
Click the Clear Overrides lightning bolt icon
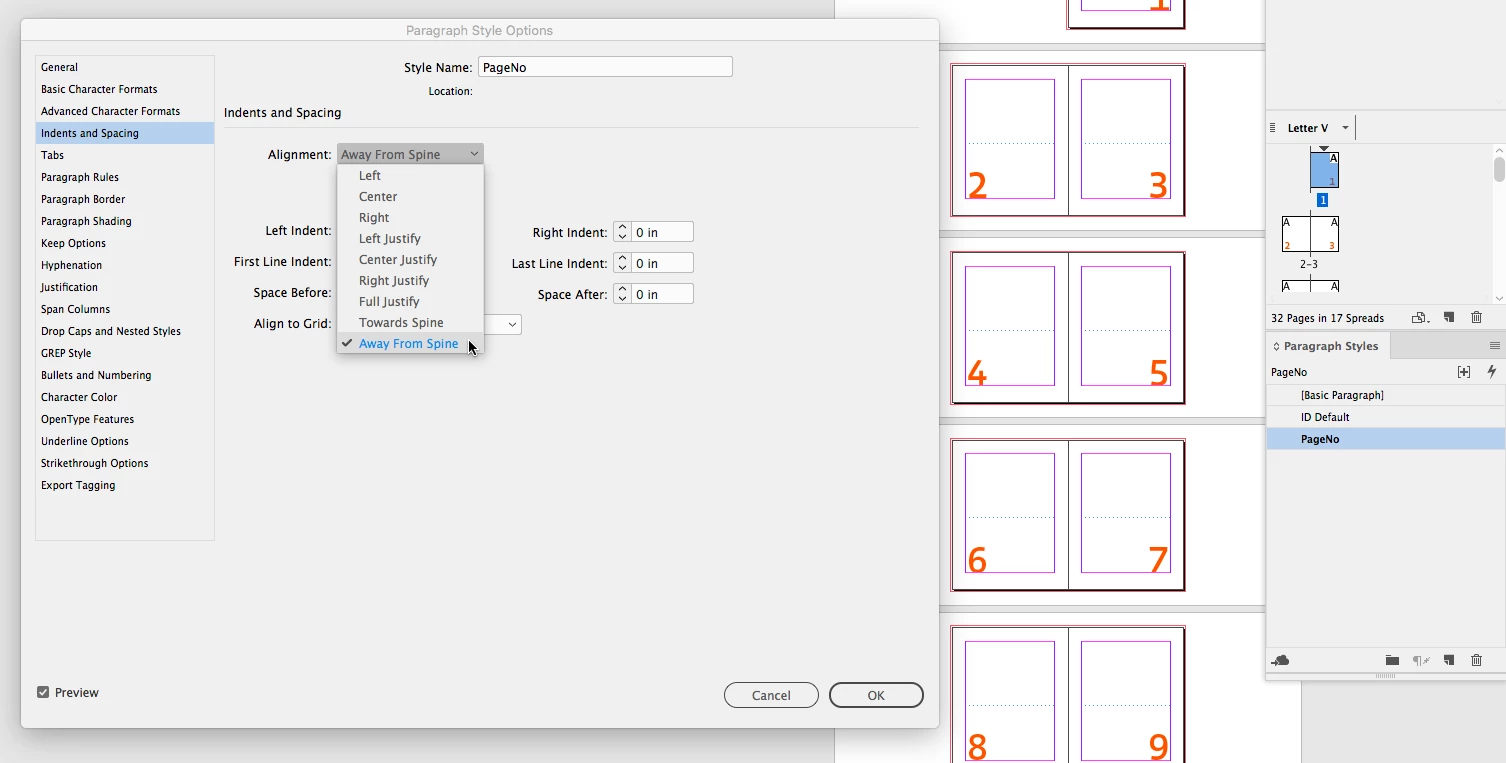(x=1492, y=372)
